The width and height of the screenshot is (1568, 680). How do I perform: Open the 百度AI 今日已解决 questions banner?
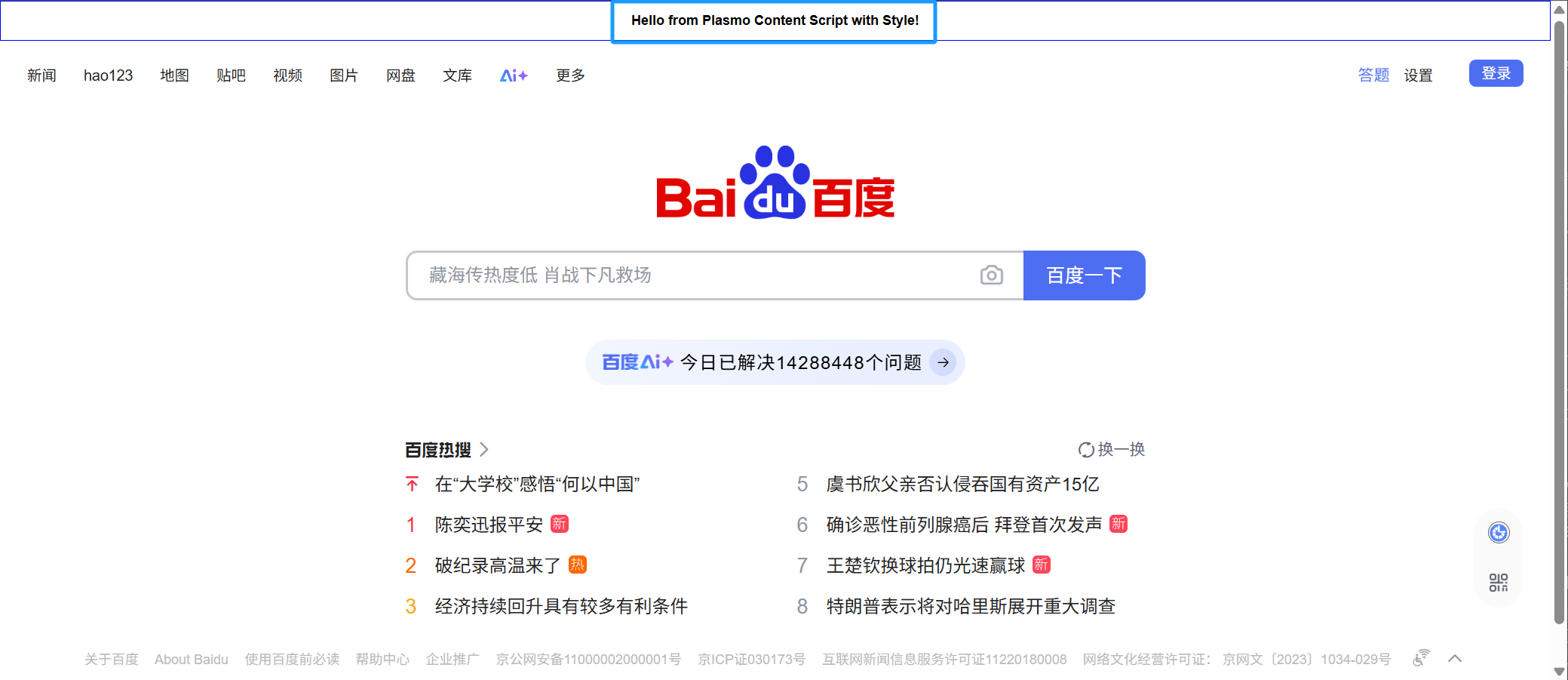pos(775,362)
